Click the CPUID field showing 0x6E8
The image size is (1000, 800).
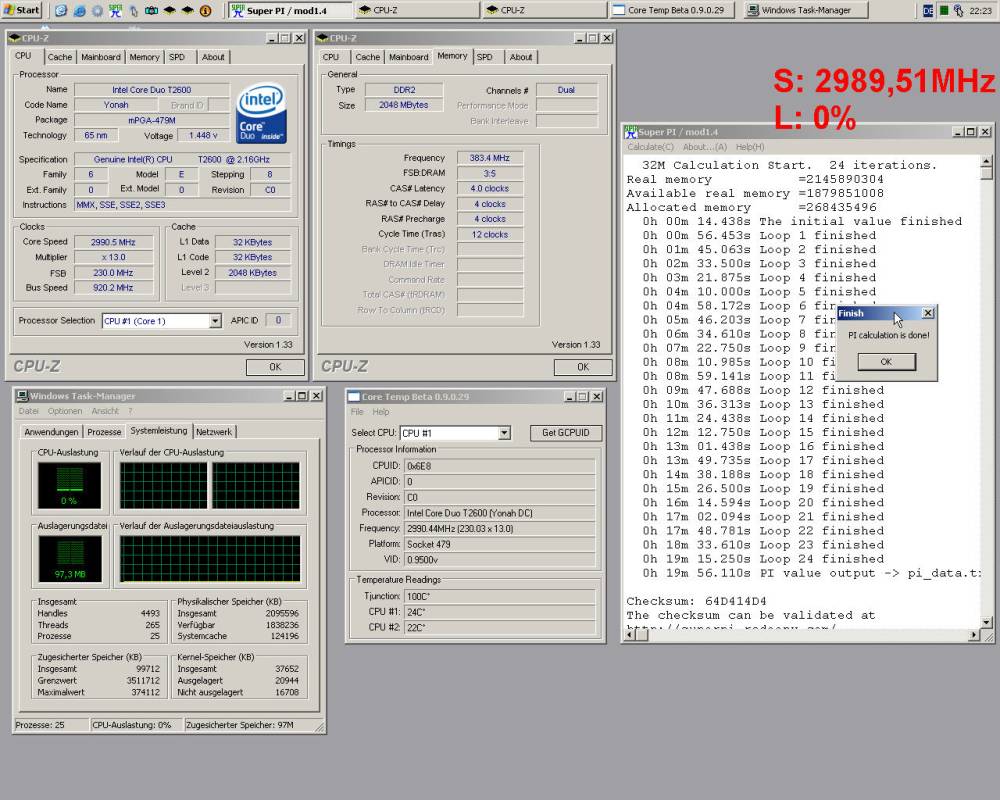[501, 466]
